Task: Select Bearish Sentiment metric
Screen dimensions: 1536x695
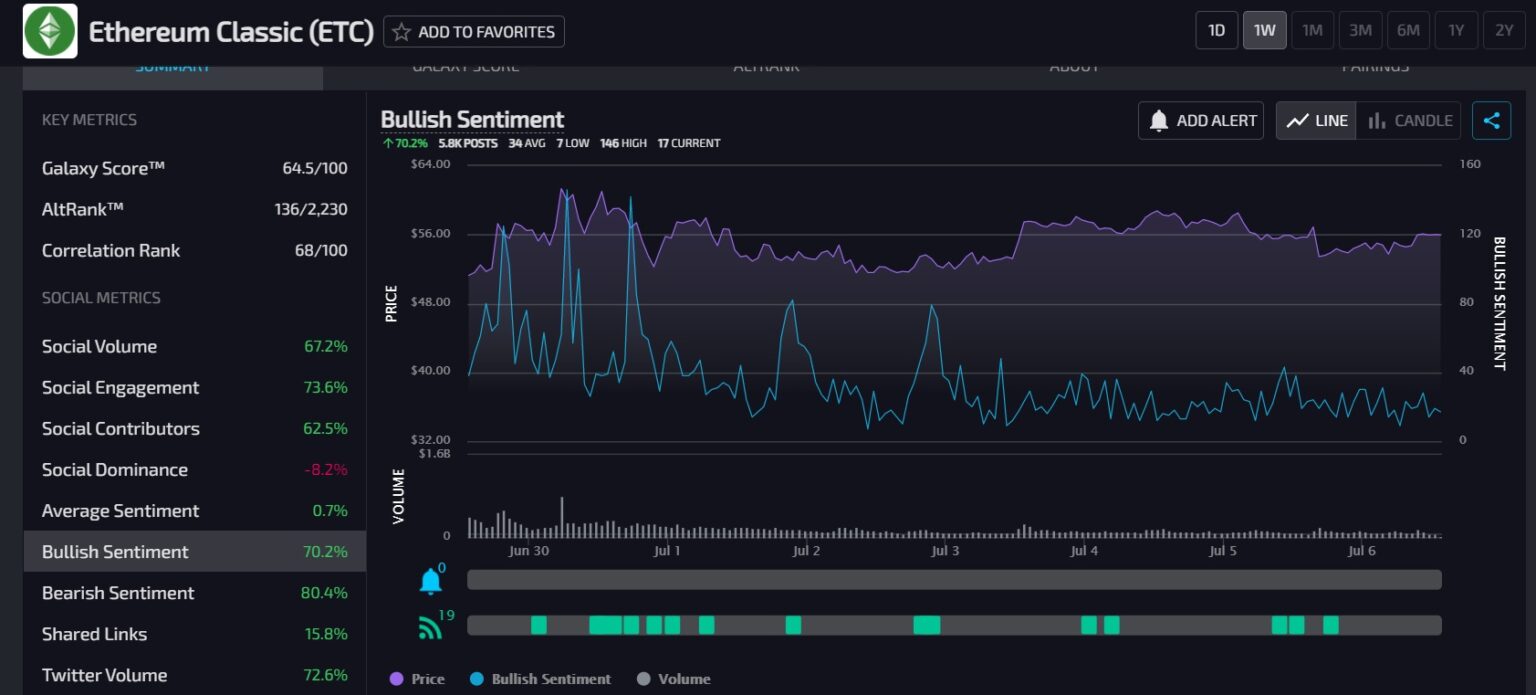Action: tap(195, 592)
